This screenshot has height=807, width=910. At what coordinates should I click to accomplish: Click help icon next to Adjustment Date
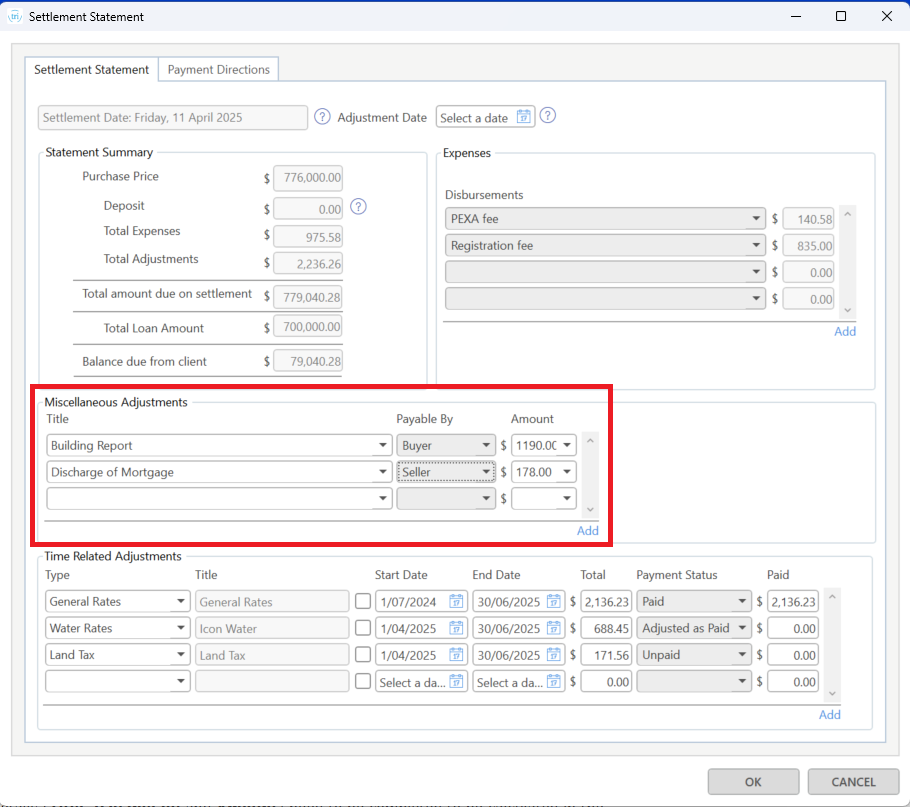pyautogui.click(x=547, y=116)
